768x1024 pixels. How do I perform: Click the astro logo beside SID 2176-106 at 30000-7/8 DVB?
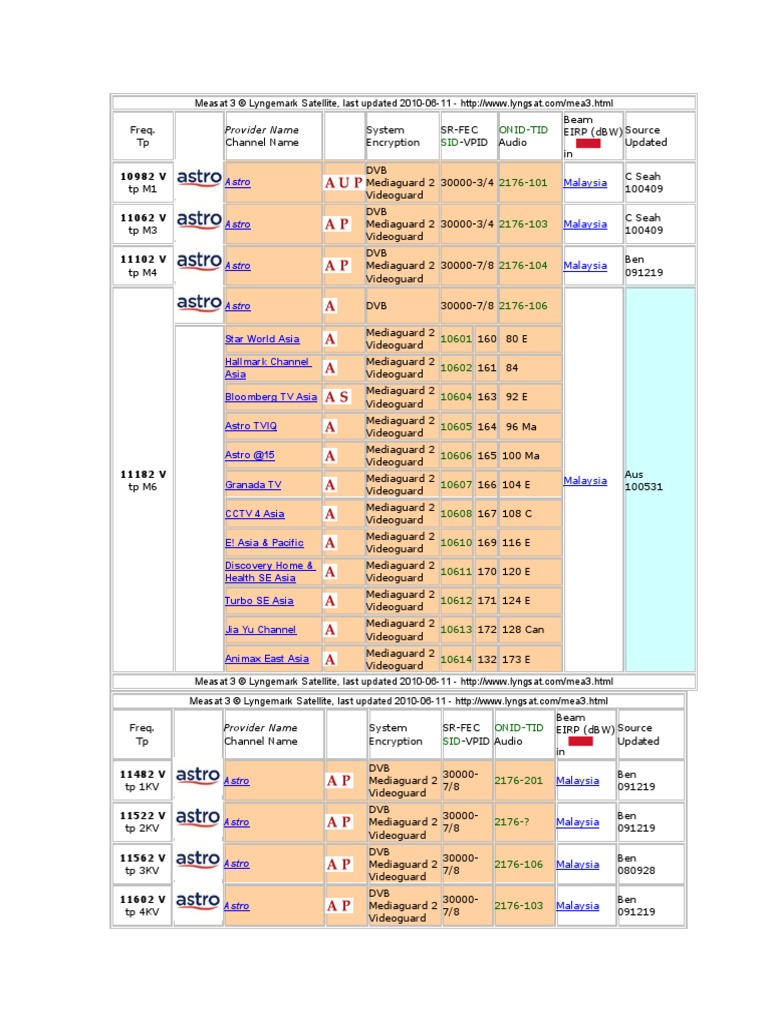point(199,303)
